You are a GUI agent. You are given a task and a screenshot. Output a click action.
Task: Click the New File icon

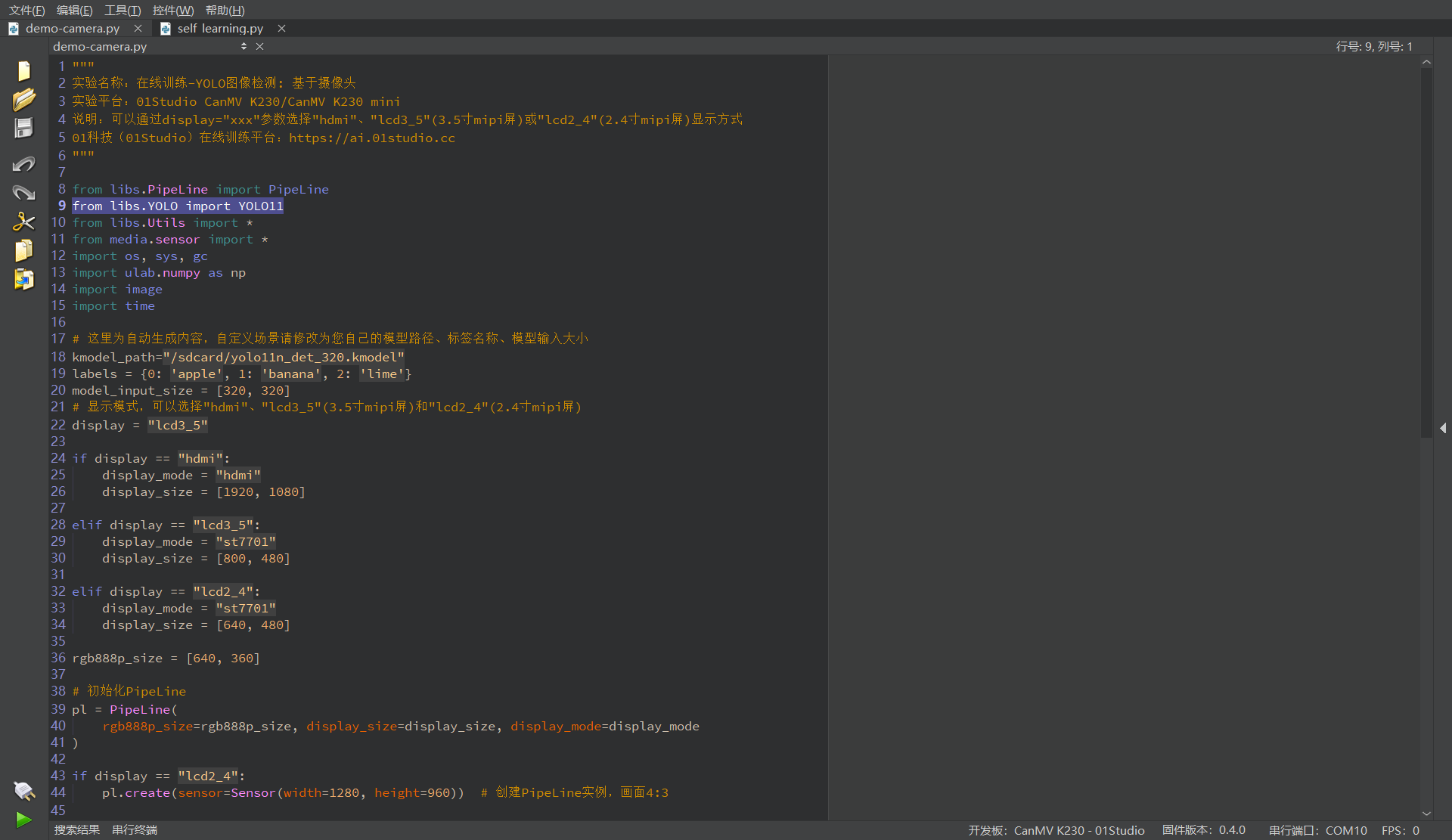click(23, 70)
